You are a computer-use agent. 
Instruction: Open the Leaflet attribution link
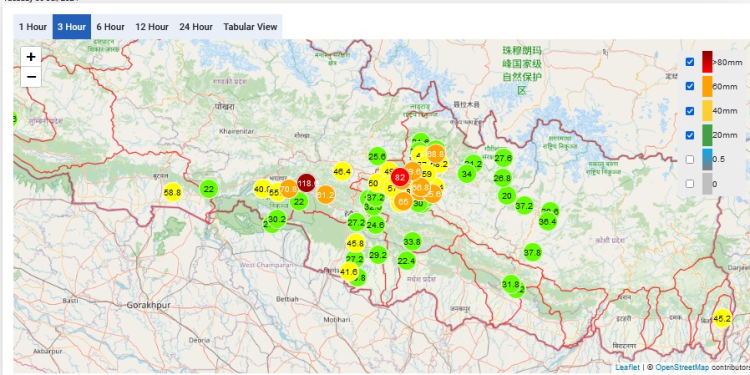click(x=627, y=367)
